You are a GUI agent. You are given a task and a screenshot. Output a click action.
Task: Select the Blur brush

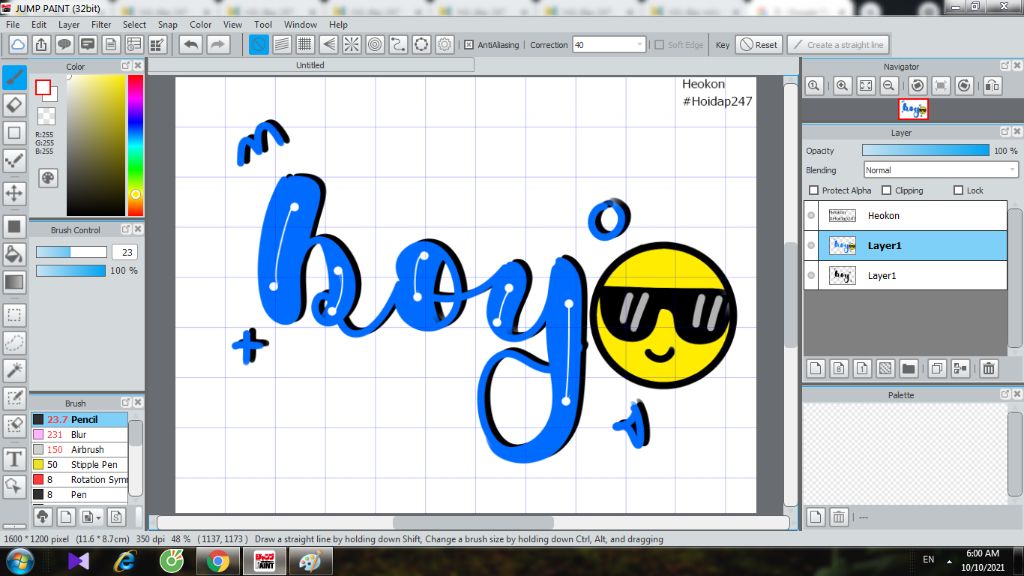[x=80, y=434]
